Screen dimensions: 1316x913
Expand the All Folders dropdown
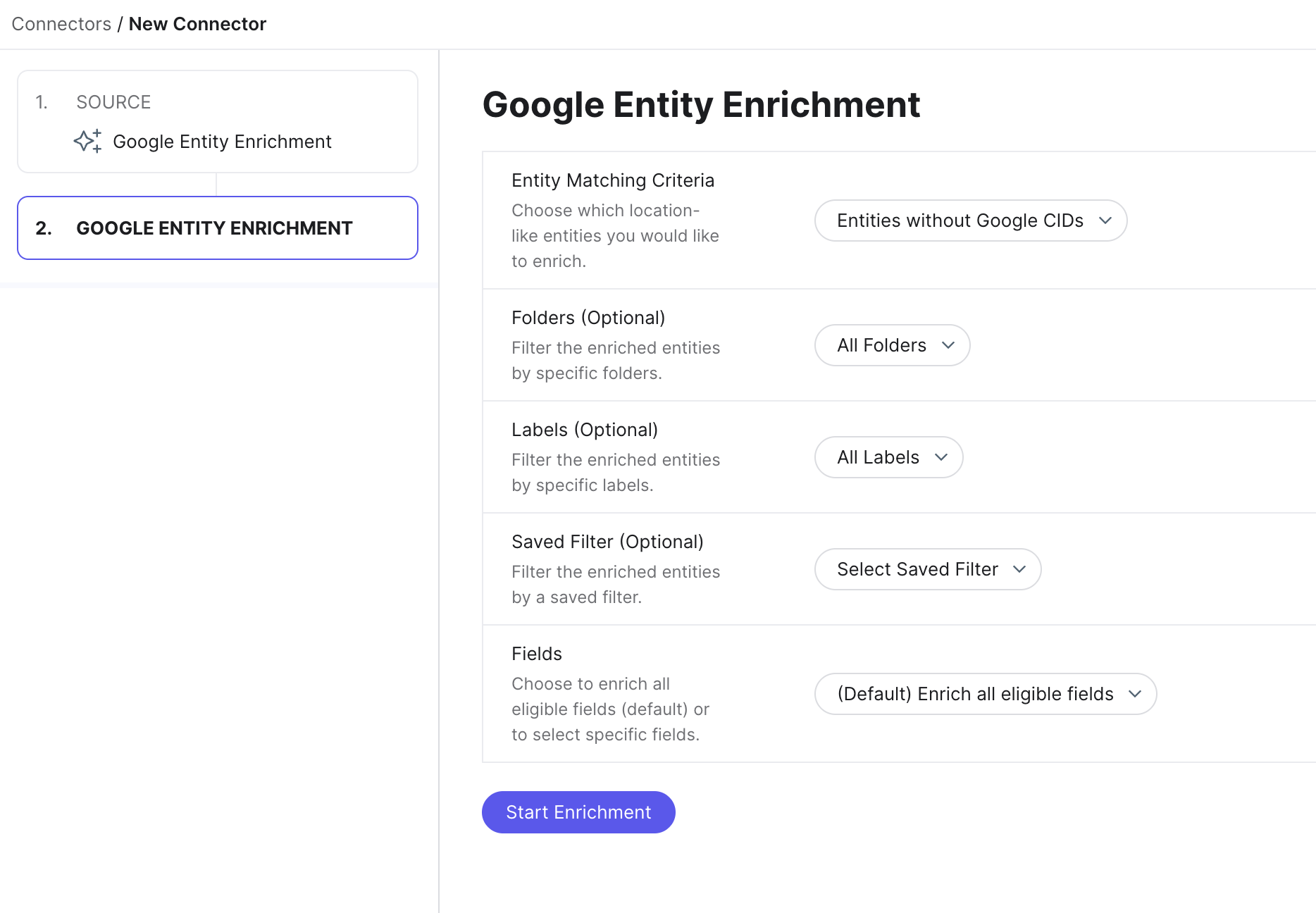893,345
